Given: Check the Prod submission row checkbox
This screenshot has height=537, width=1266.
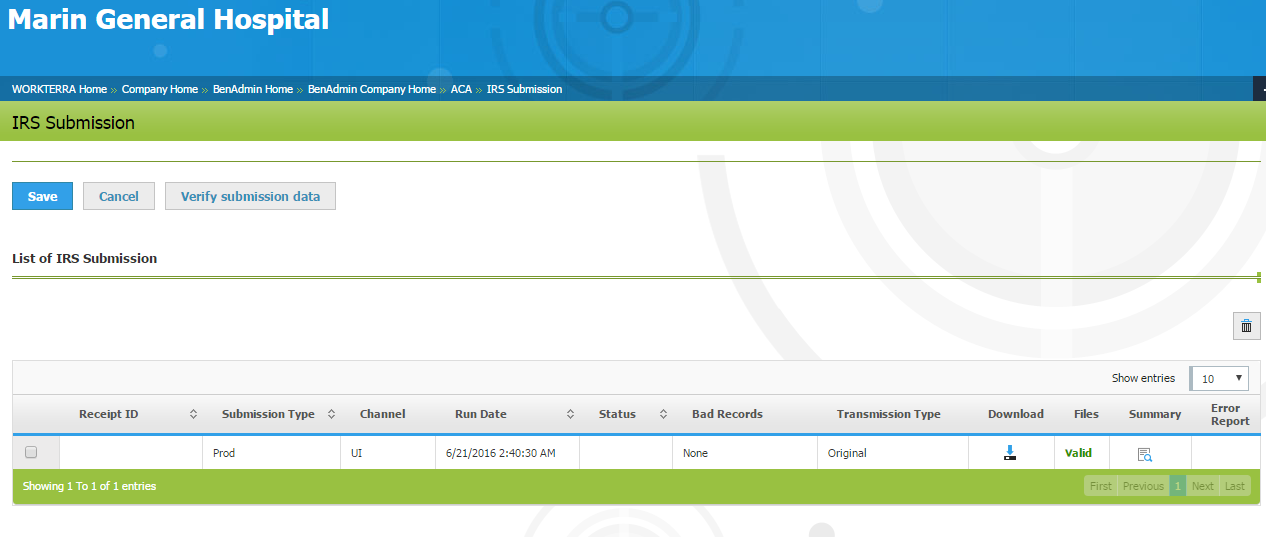Looking at the screenshot, I should coord(31,452).
